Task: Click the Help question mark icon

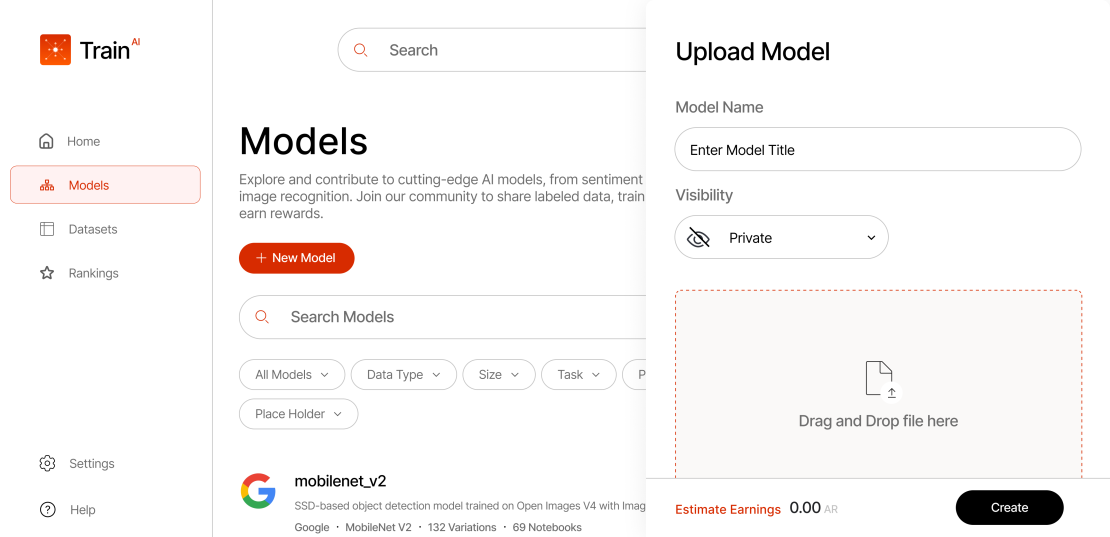Action: click(47, 509)
